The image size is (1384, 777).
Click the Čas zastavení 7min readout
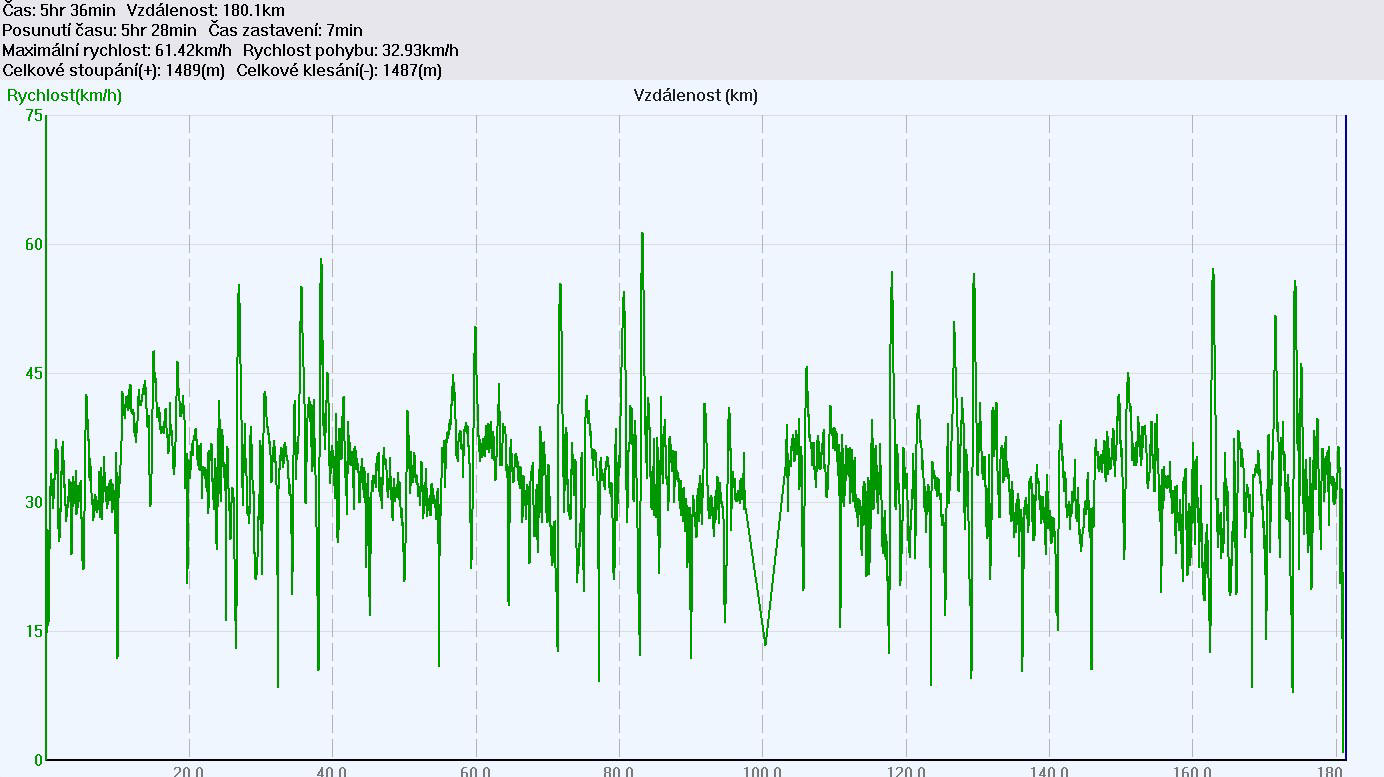pos(286,30)
